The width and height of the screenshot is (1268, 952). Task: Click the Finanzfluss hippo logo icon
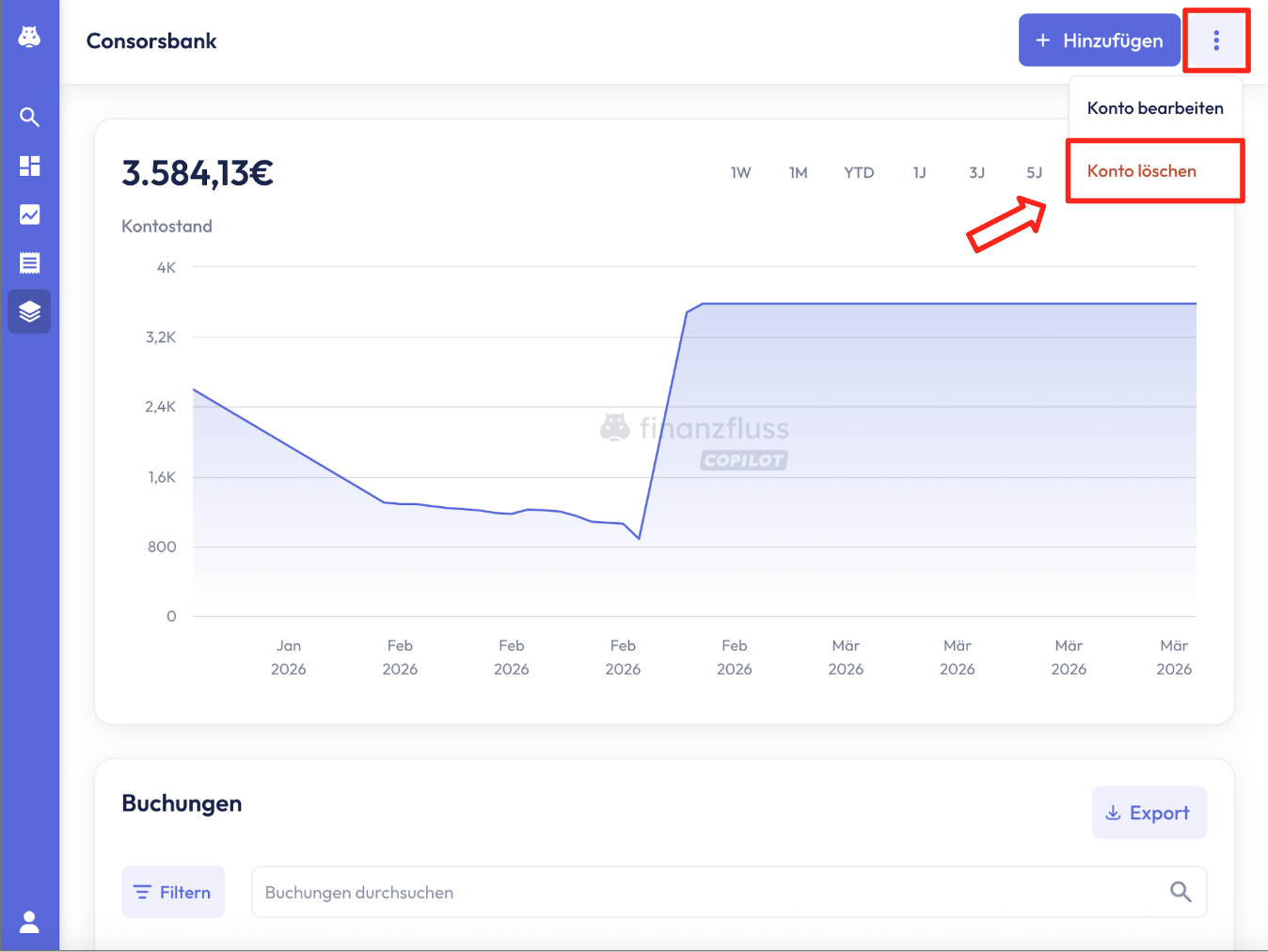click(29, 37)
